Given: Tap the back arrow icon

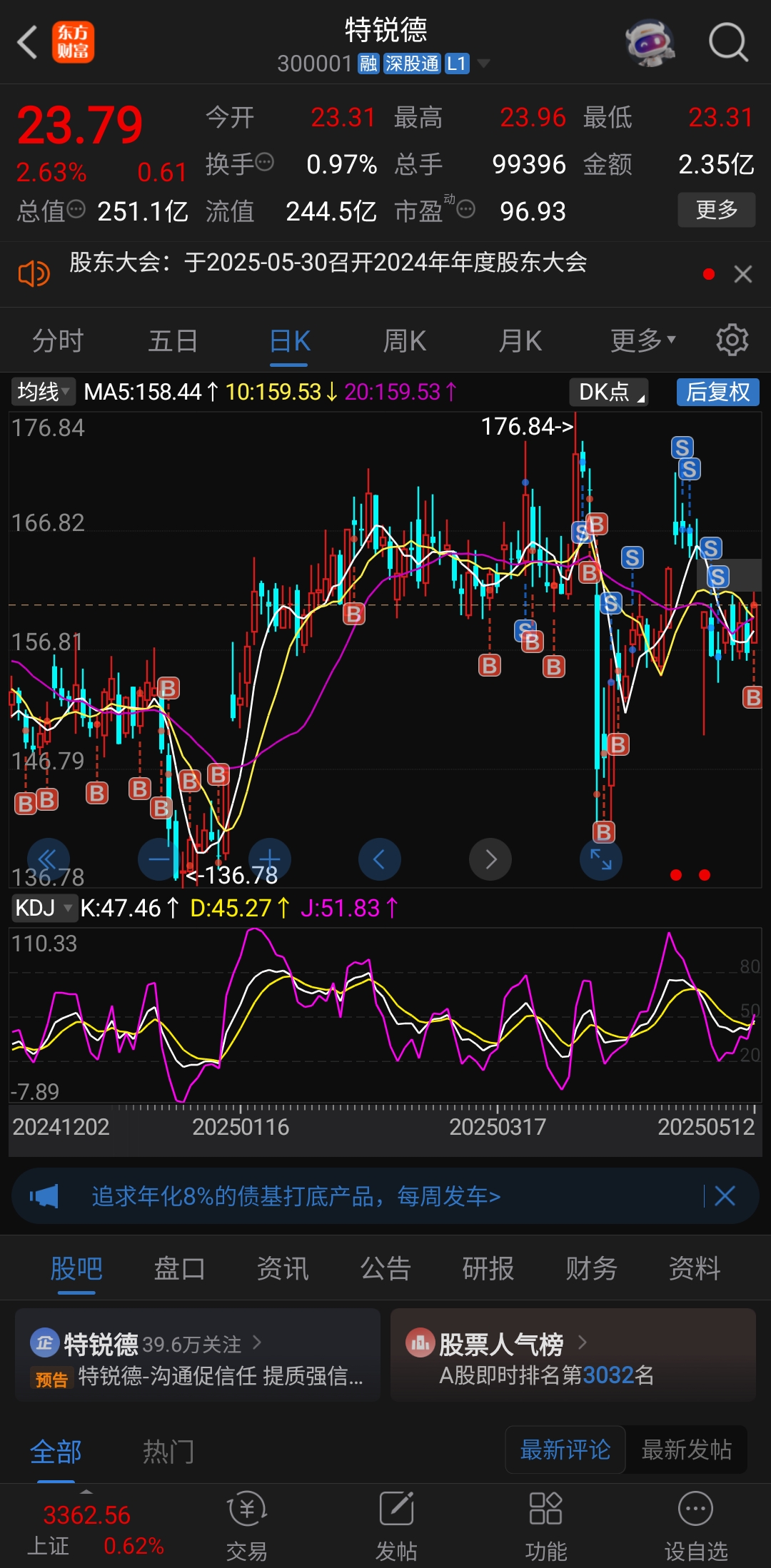Looking at the screenshot, I should (x=27, y=42).
